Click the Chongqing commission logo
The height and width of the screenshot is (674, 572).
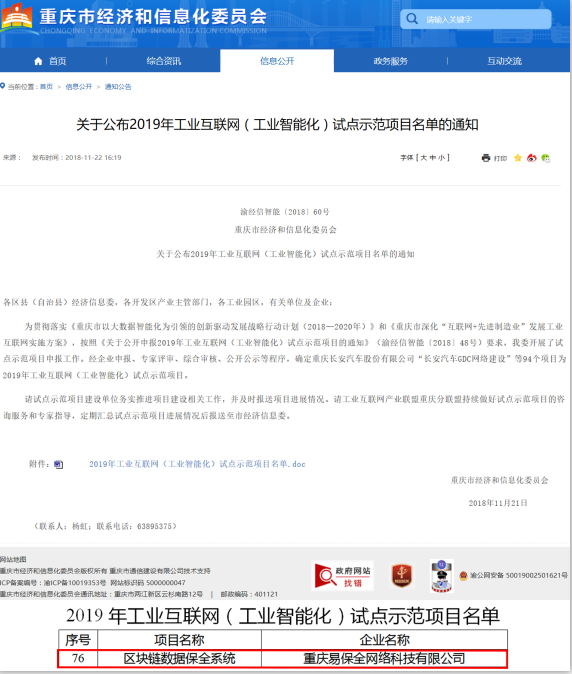pyautogui.click(x=17, y=17)
